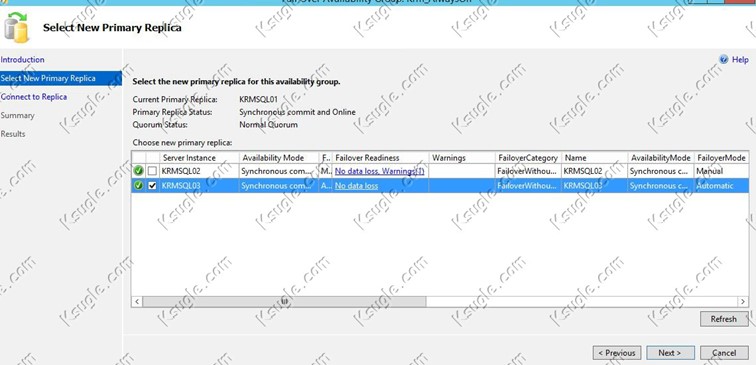This screenshot has width=756, height=365.
Task: Click the horizontal scrollbar left arrow
Action: click(x=137, y=301)
